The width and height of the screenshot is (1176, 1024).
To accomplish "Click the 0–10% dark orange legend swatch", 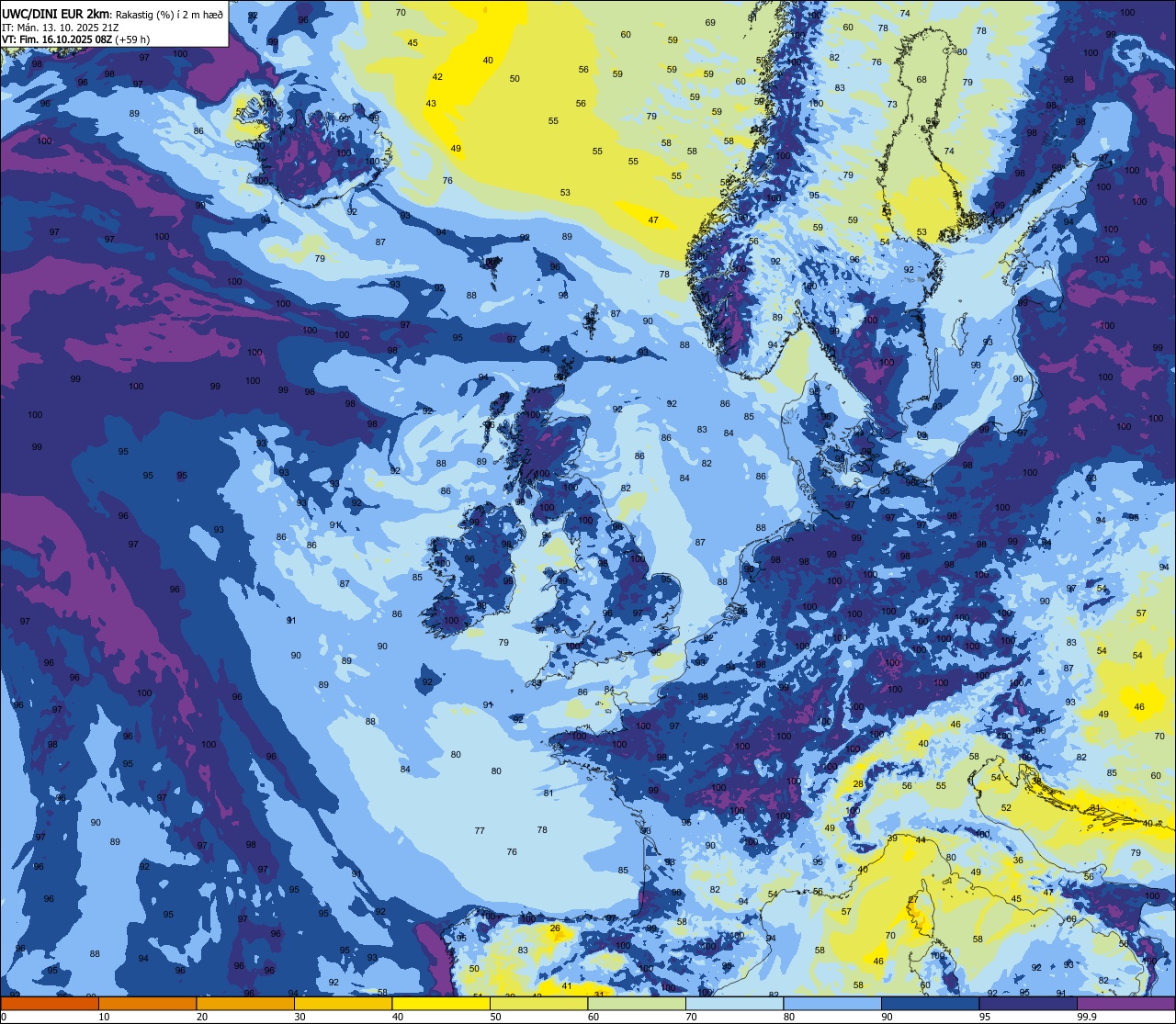I will [50, 1003].
